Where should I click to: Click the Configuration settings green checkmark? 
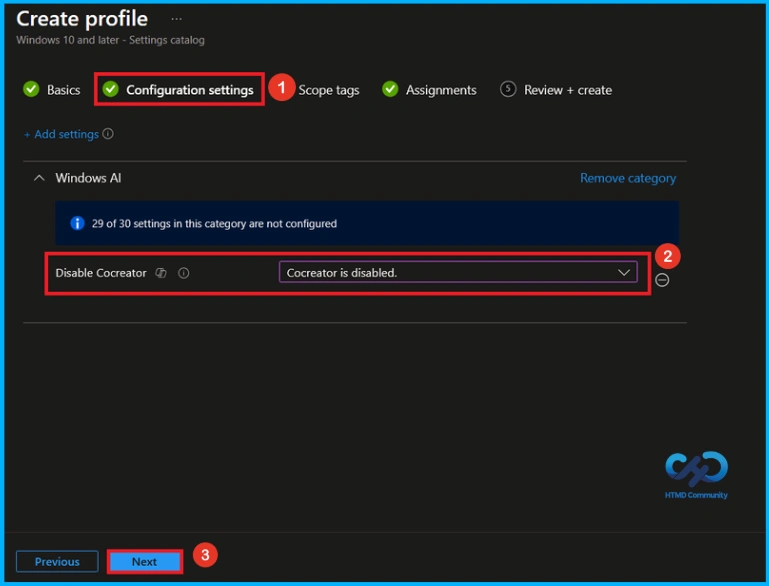pyautogui.click(x=111, y=89)
